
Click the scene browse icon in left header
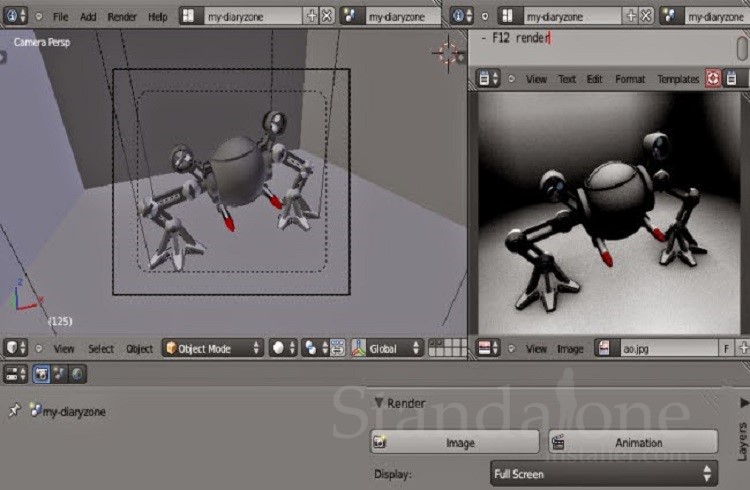(x=351, y=16)
